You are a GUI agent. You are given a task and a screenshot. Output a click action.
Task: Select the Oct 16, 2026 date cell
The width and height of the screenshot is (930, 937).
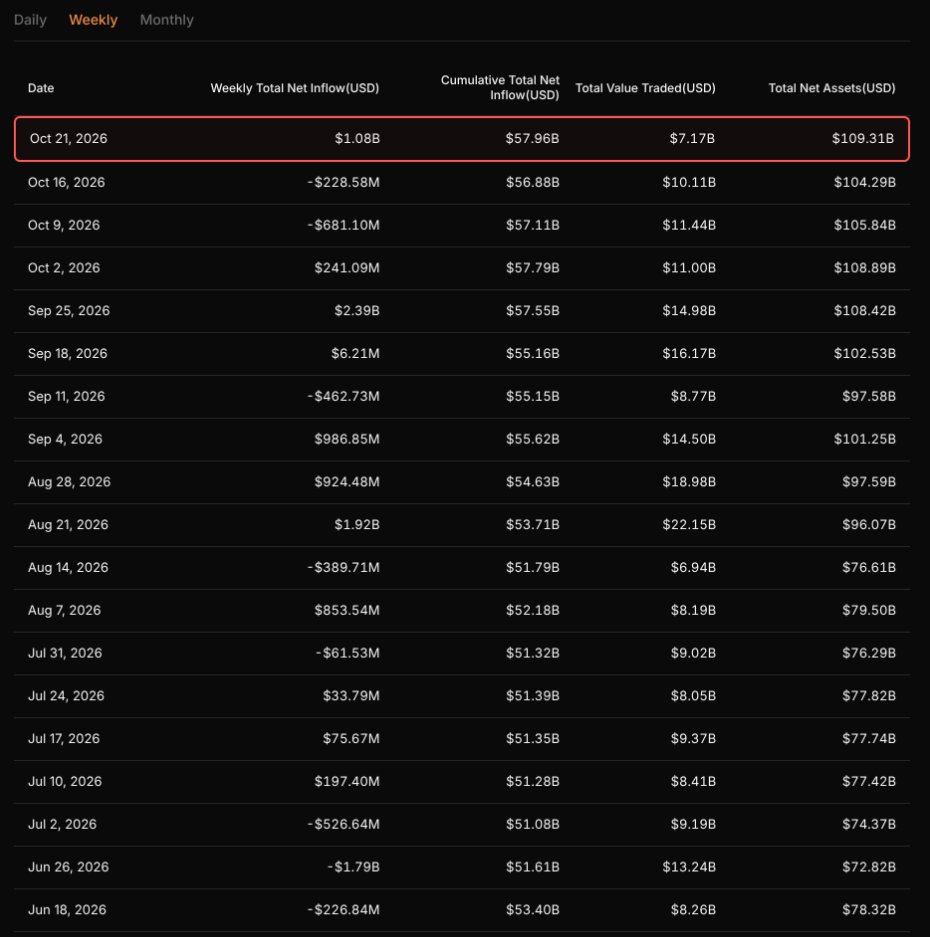point(66,182)
